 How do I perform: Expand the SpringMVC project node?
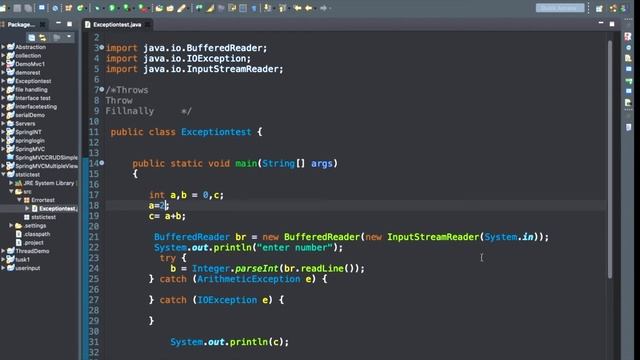point(3,149)
